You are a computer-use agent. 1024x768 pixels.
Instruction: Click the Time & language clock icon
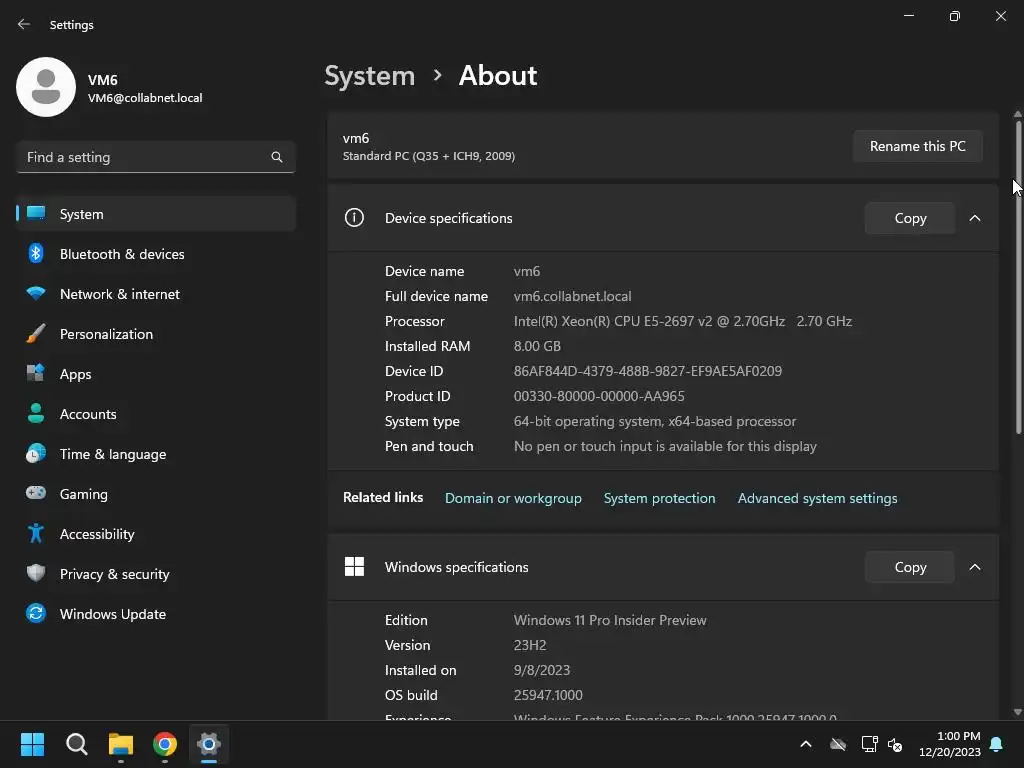[36, 453]
